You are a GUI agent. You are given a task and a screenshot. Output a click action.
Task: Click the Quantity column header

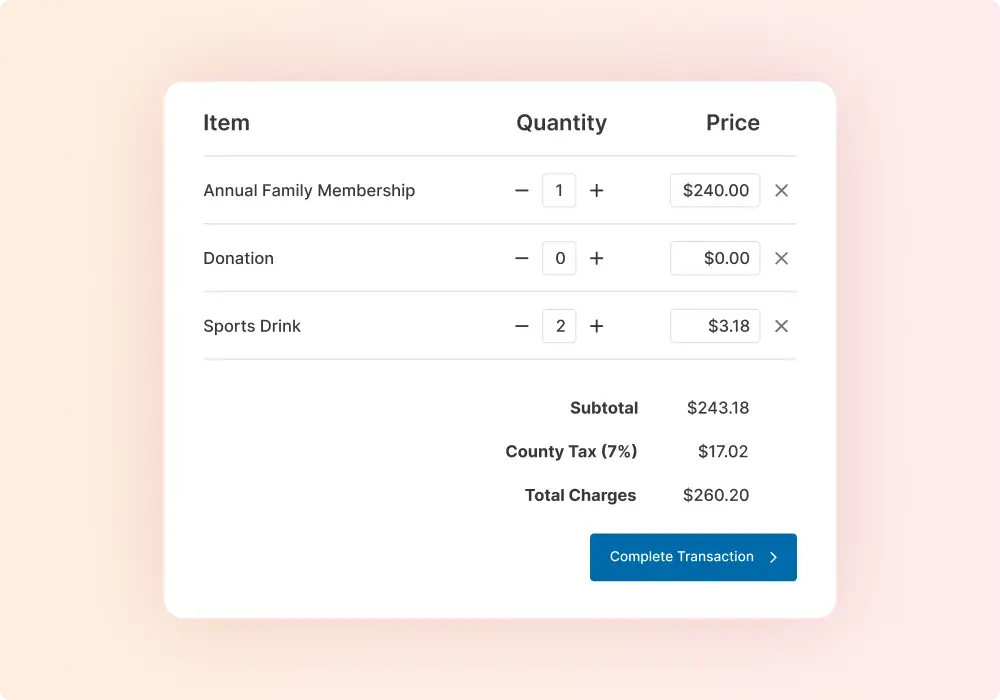point(561,123)
